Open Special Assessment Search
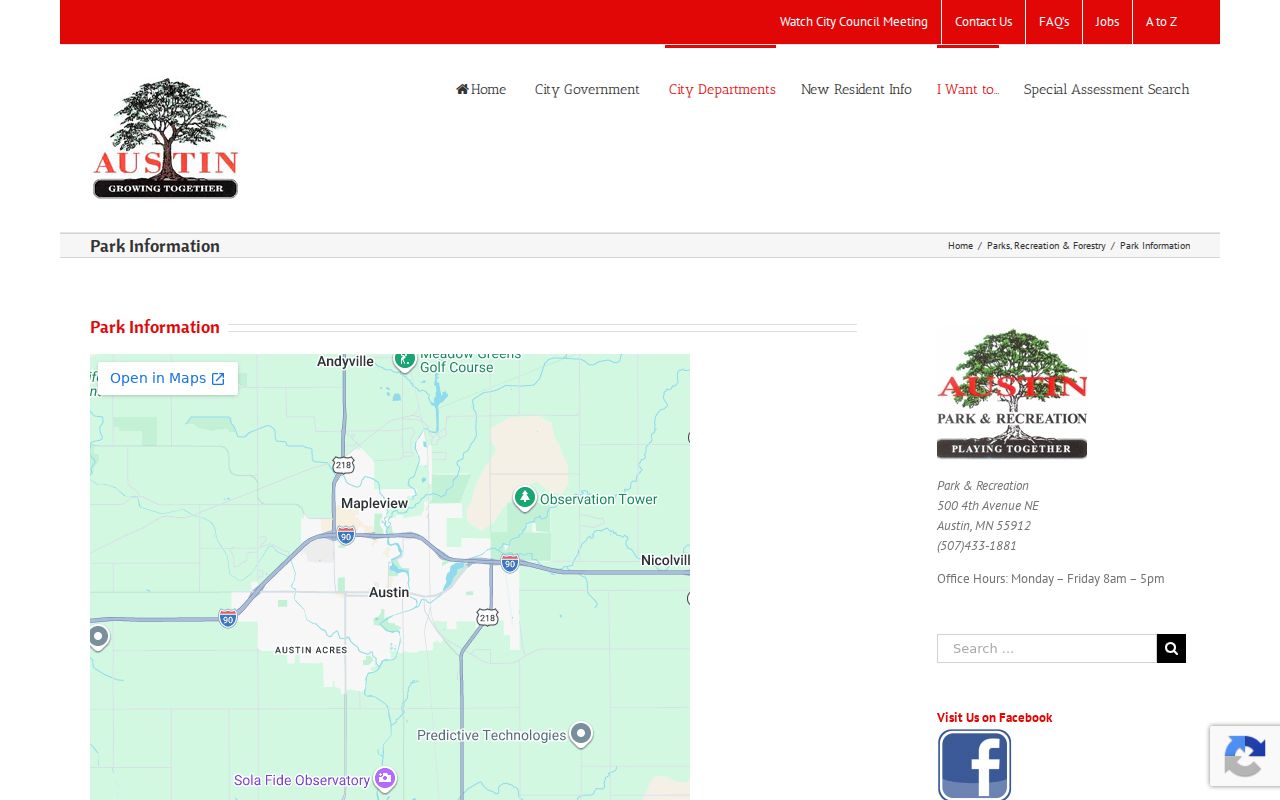1280x800 pixels. [1106, 89]
